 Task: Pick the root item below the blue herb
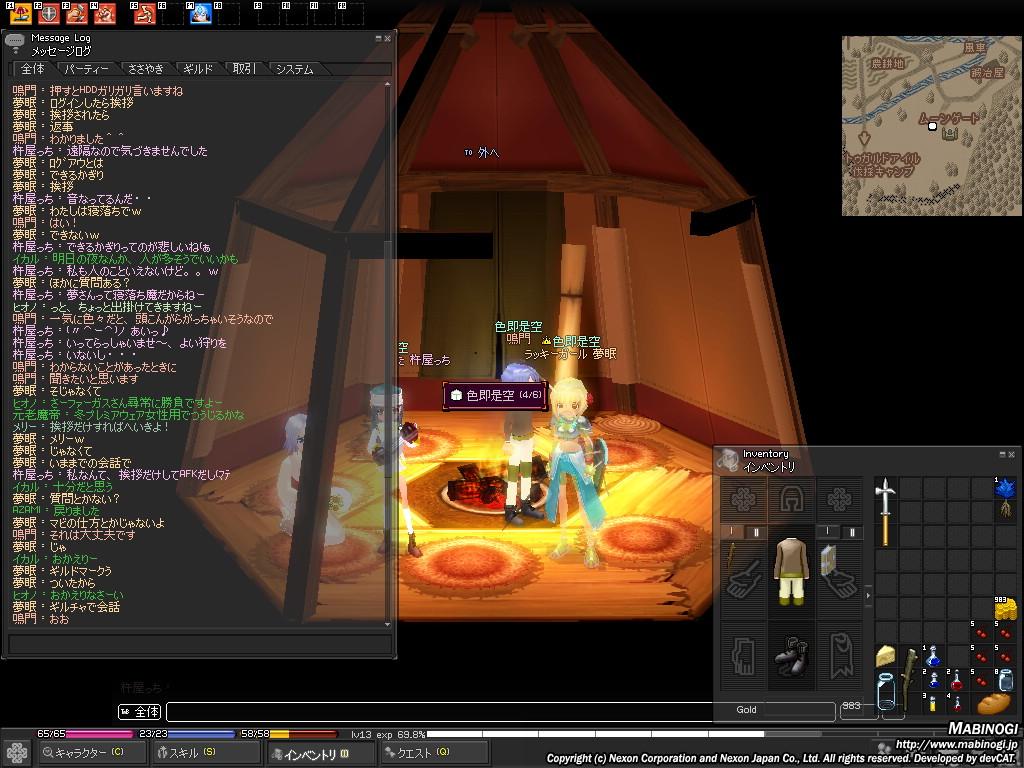coord(1006,510)
